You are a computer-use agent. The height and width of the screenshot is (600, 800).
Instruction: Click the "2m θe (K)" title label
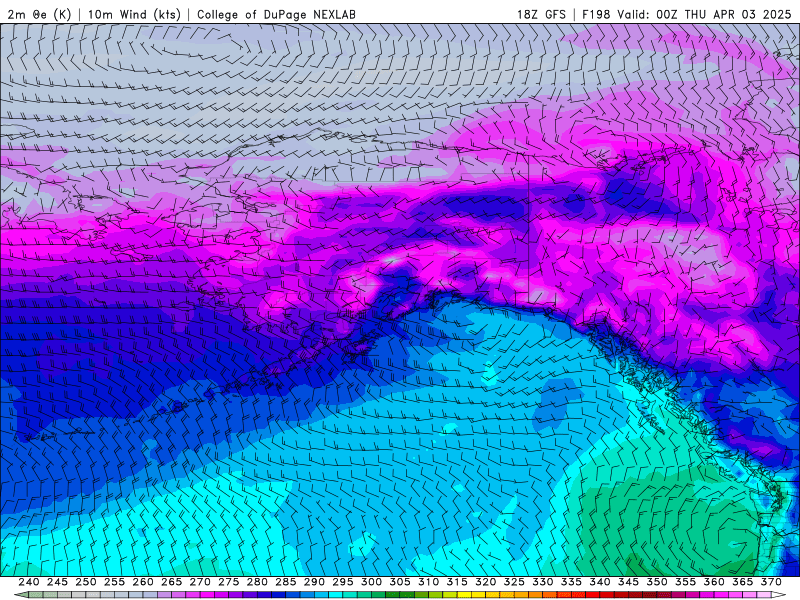click(39, 14)
